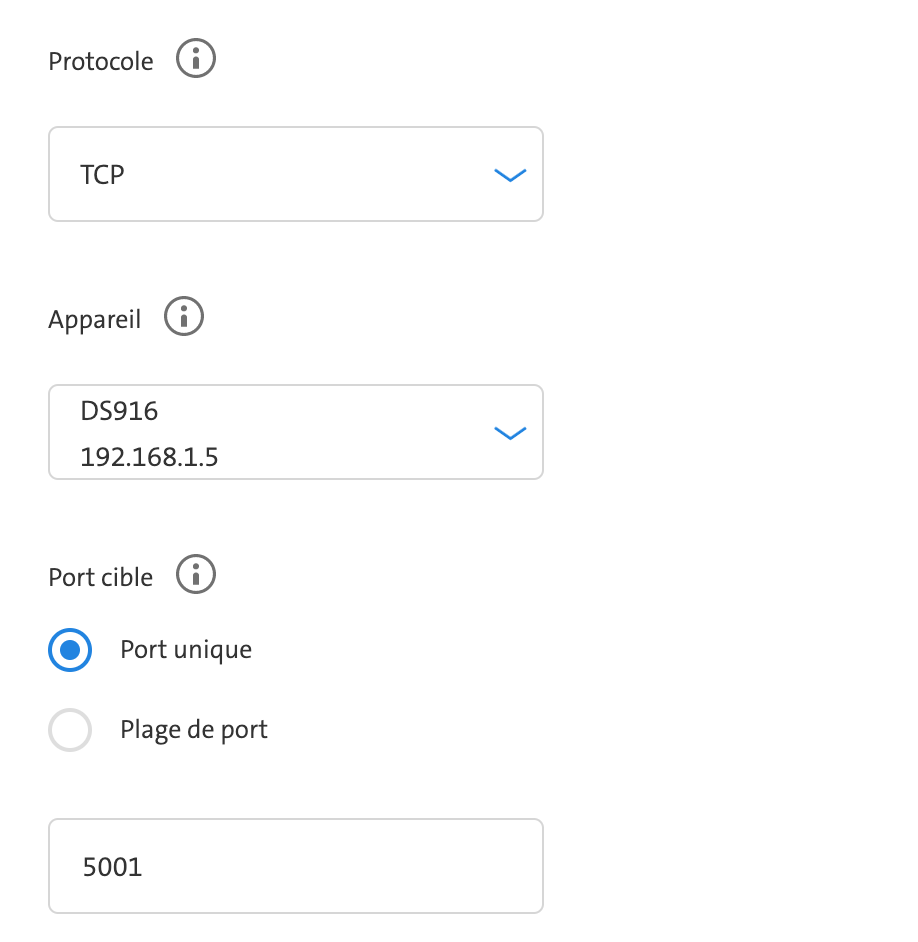Choose the Plage de port text label
The image size is (918, 942).
tap(193, 730)
